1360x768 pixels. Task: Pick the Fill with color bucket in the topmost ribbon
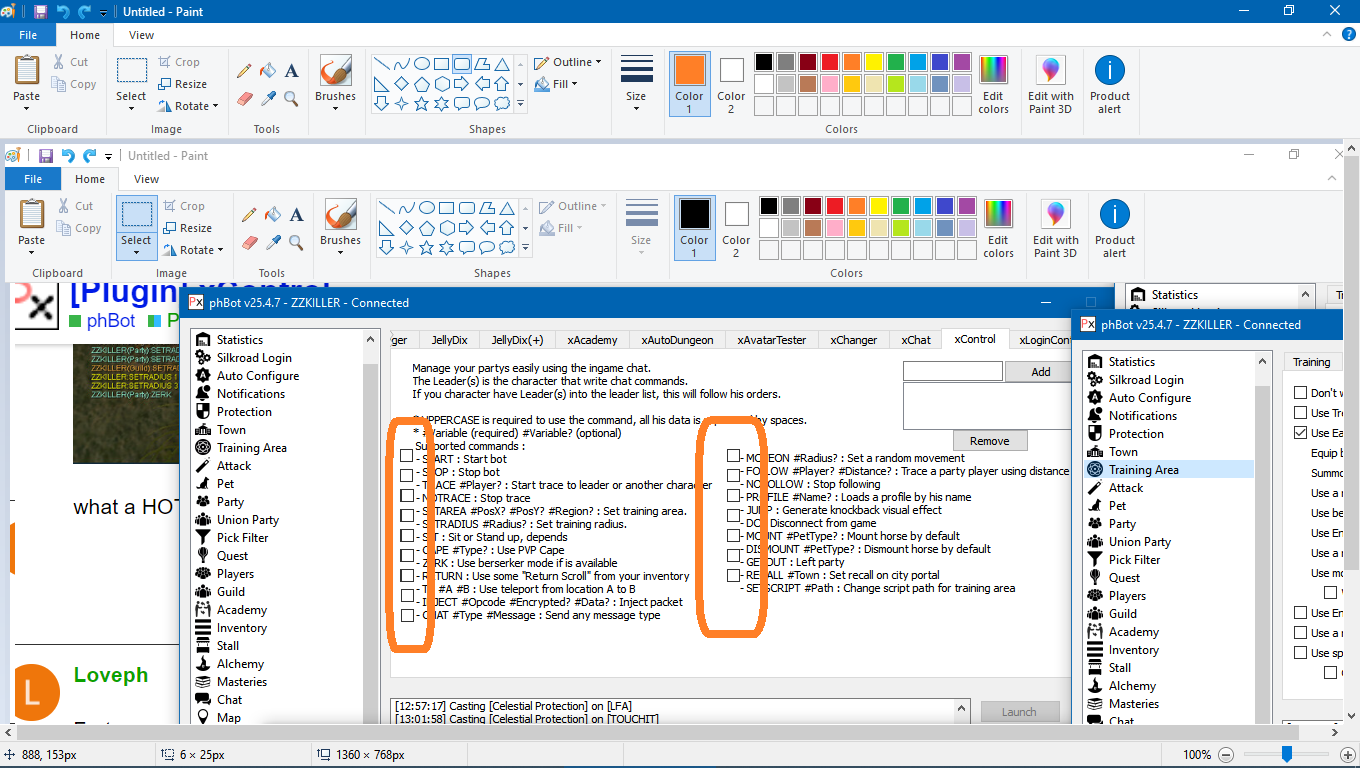pos(268,71)
